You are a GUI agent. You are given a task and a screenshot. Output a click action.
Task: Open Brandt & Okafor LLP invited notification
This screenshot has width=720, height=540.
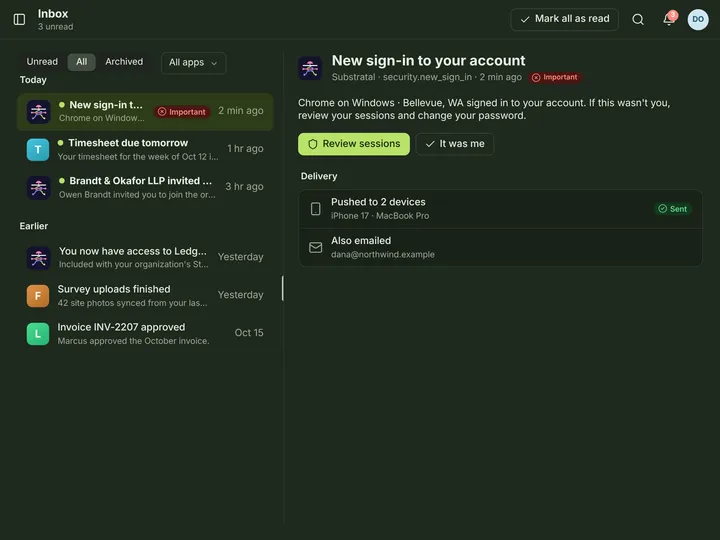pos(145,188)
